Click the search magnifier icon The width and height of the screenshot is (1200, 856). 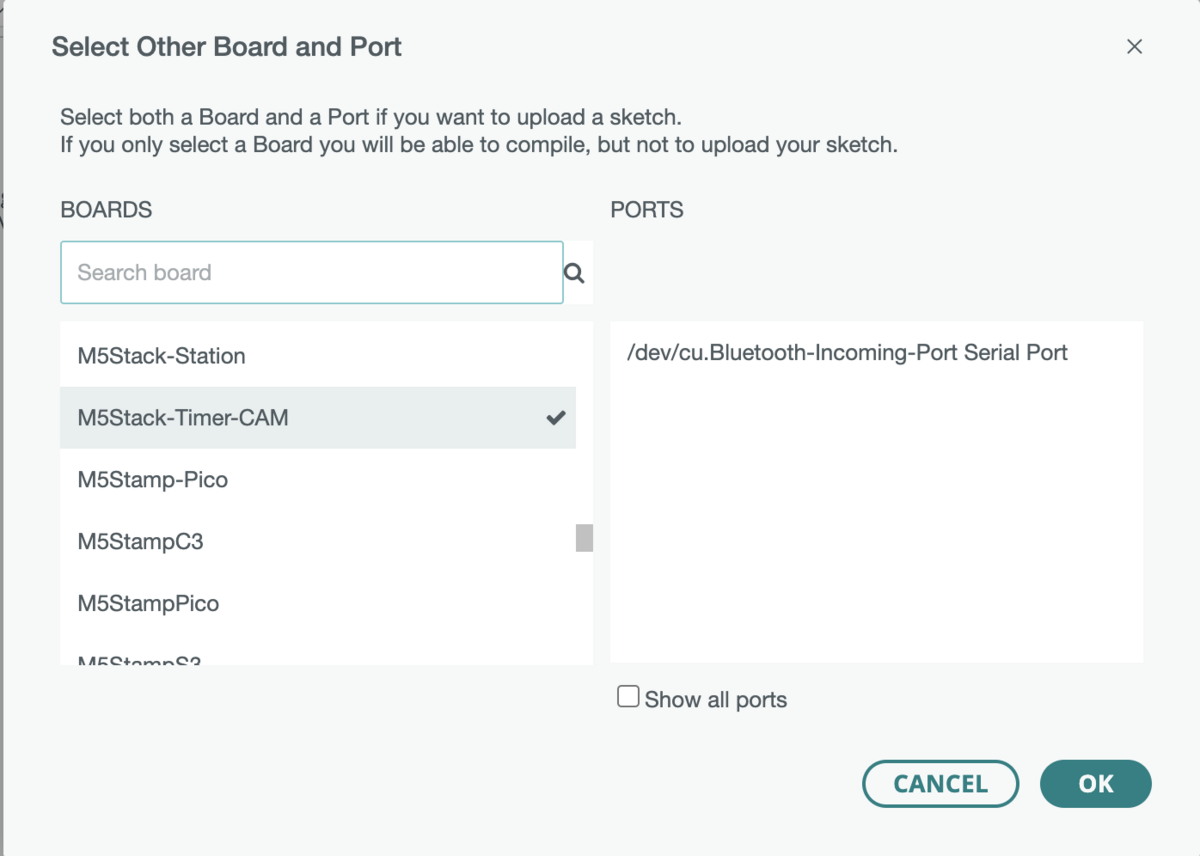click(x=574, y=273)
